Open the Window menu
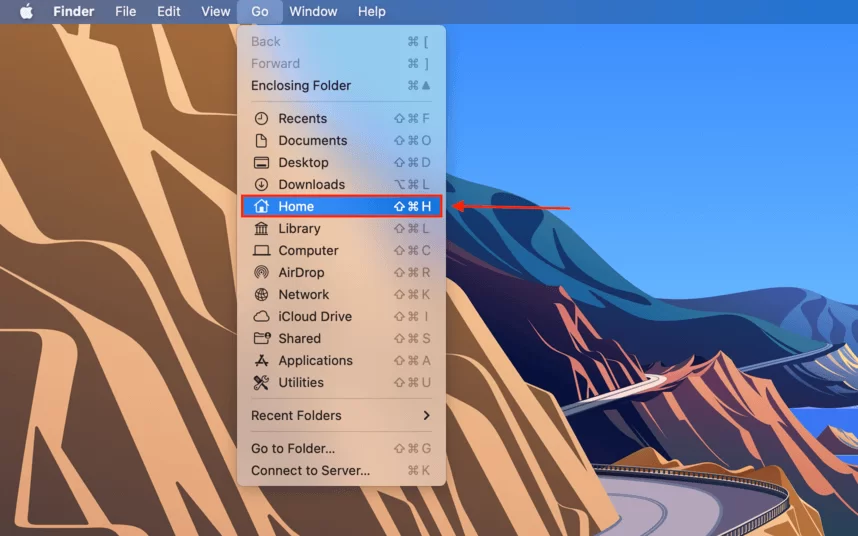 [x=313, y=11]
